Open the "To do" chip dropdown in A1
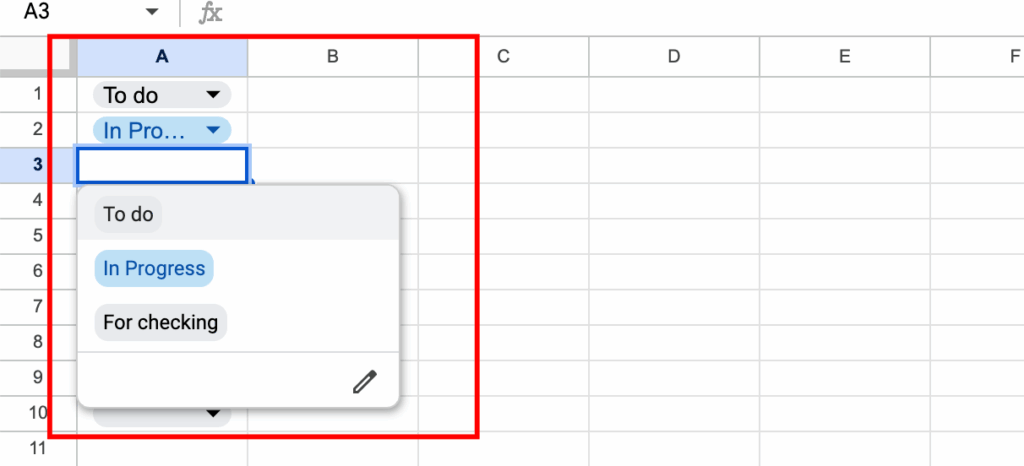The image size is (1024, 466). [212, 95]
